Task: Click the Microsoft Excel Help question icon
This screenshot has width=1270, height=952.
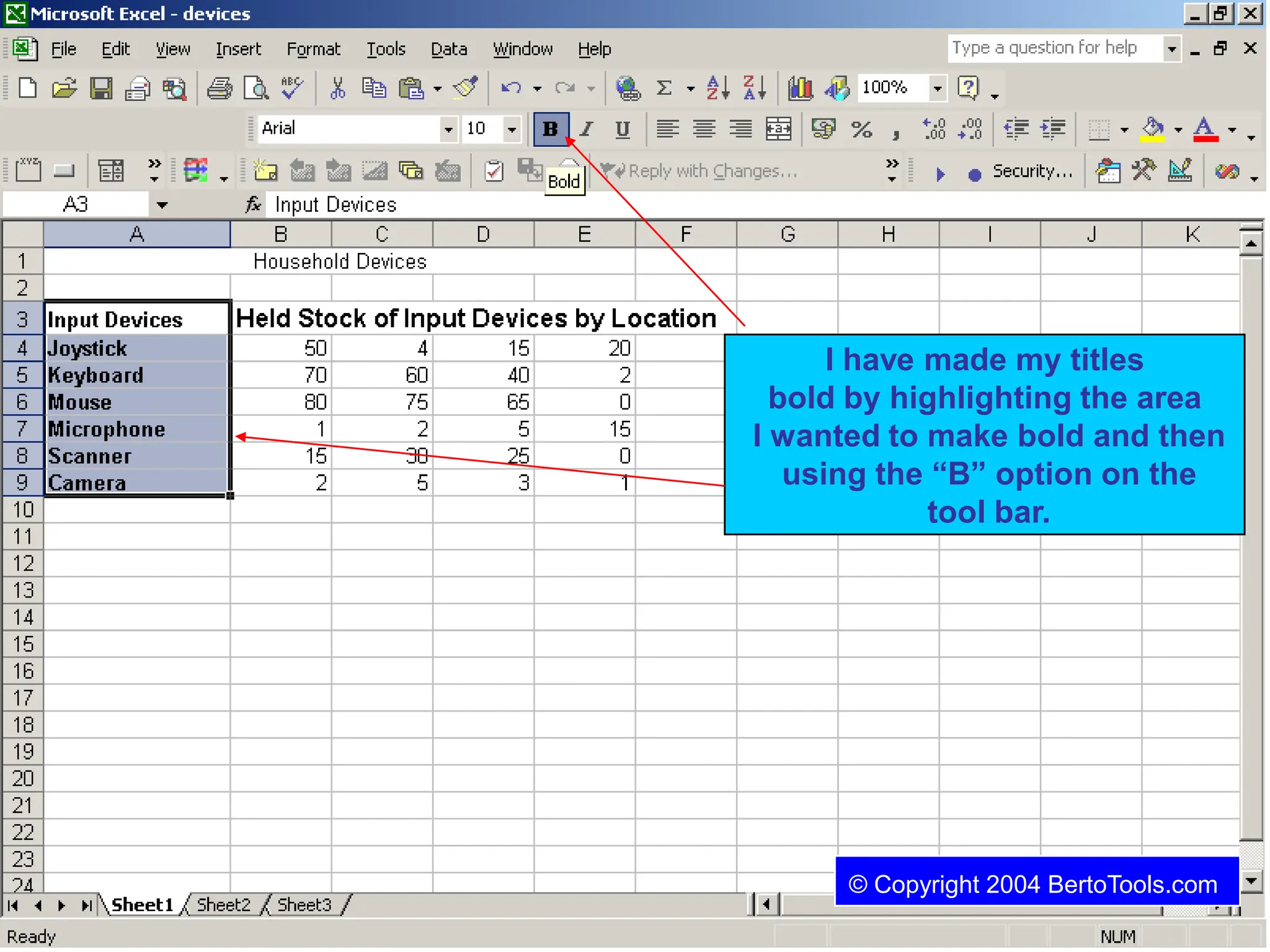Action: 967,89
